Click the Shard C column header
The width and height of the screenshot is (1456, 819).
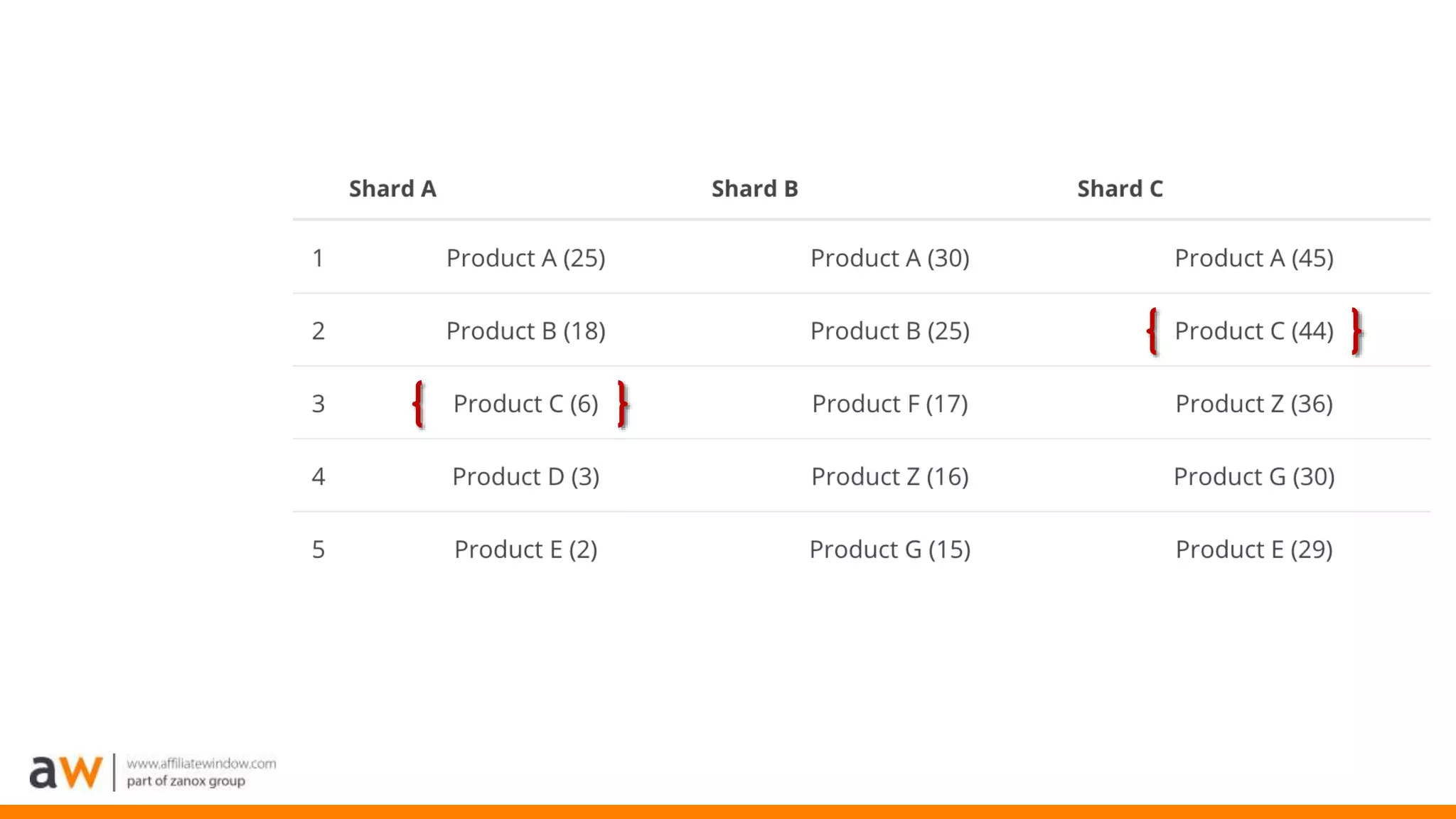click(x=1120, y=189)
